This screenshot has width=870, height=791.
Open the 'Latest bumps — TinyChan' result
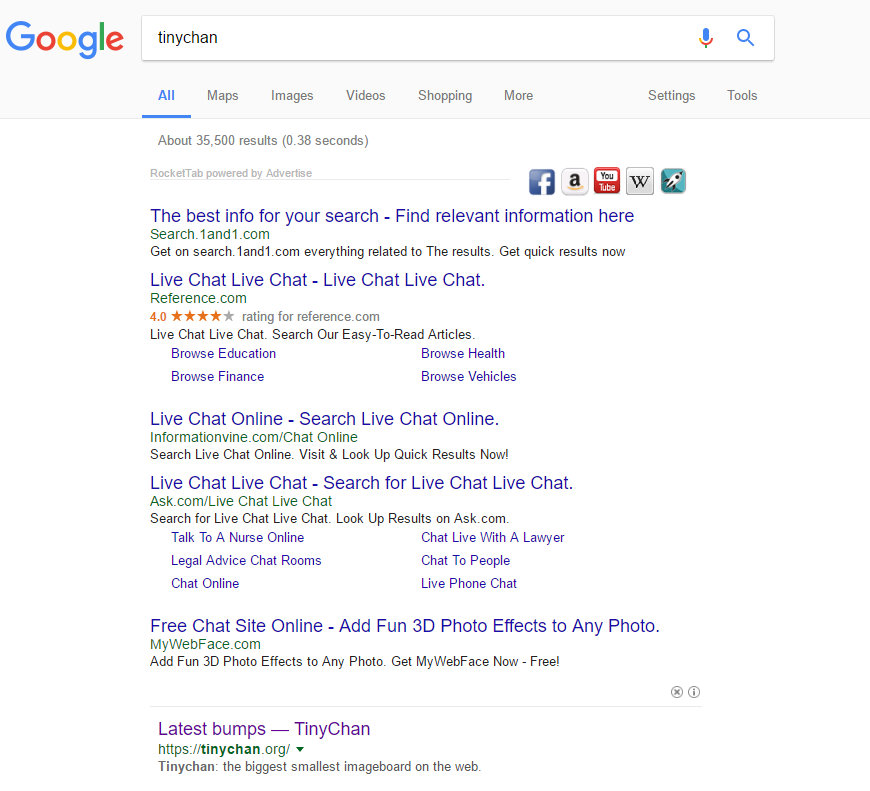click(264, 729)
